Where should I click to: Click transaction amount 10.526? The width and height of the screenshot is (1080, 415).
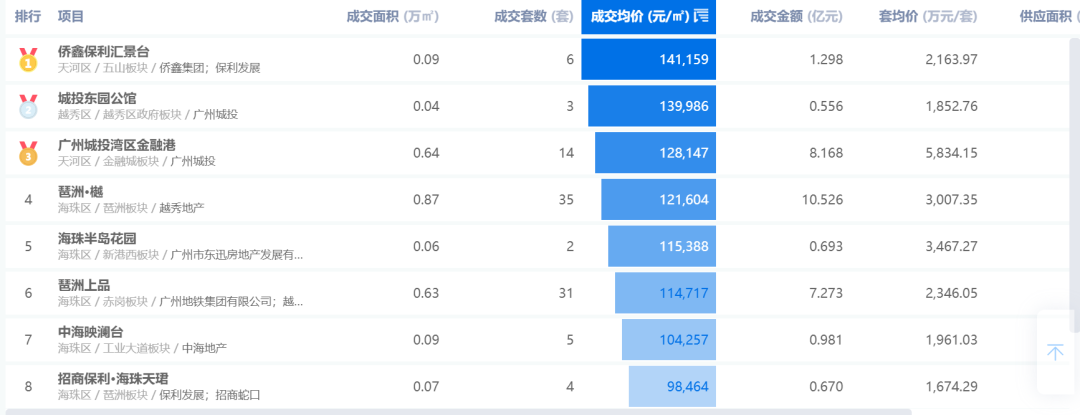pos(823,200)
